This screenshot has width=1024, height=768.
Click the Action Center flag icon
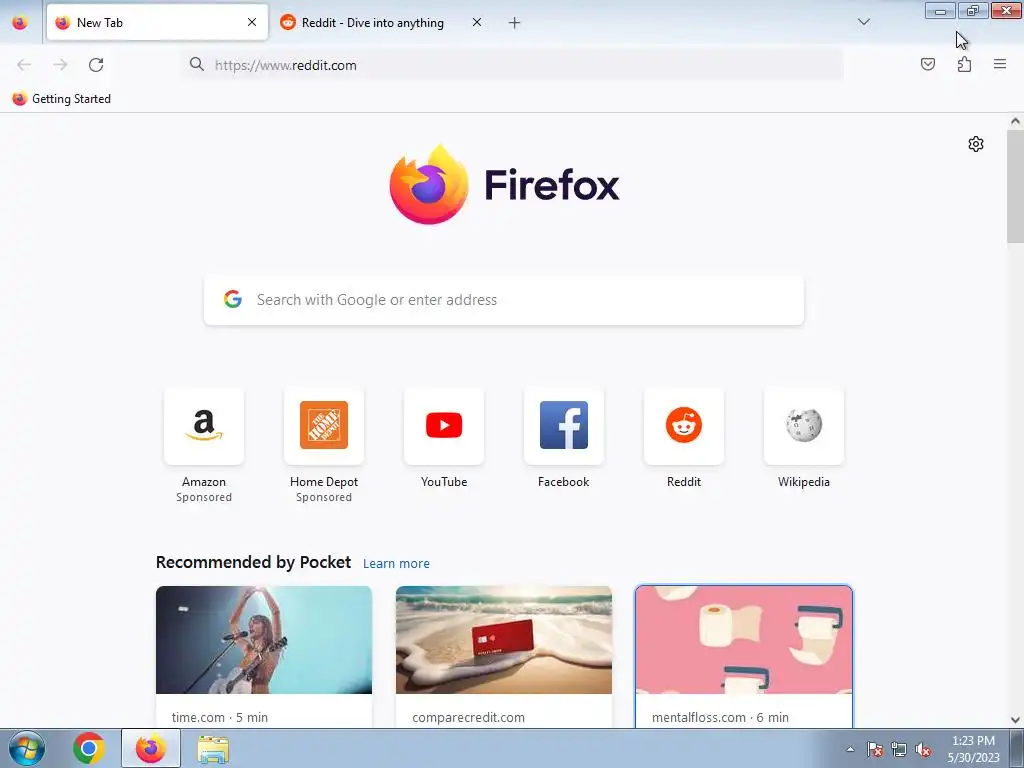point(875,750)
